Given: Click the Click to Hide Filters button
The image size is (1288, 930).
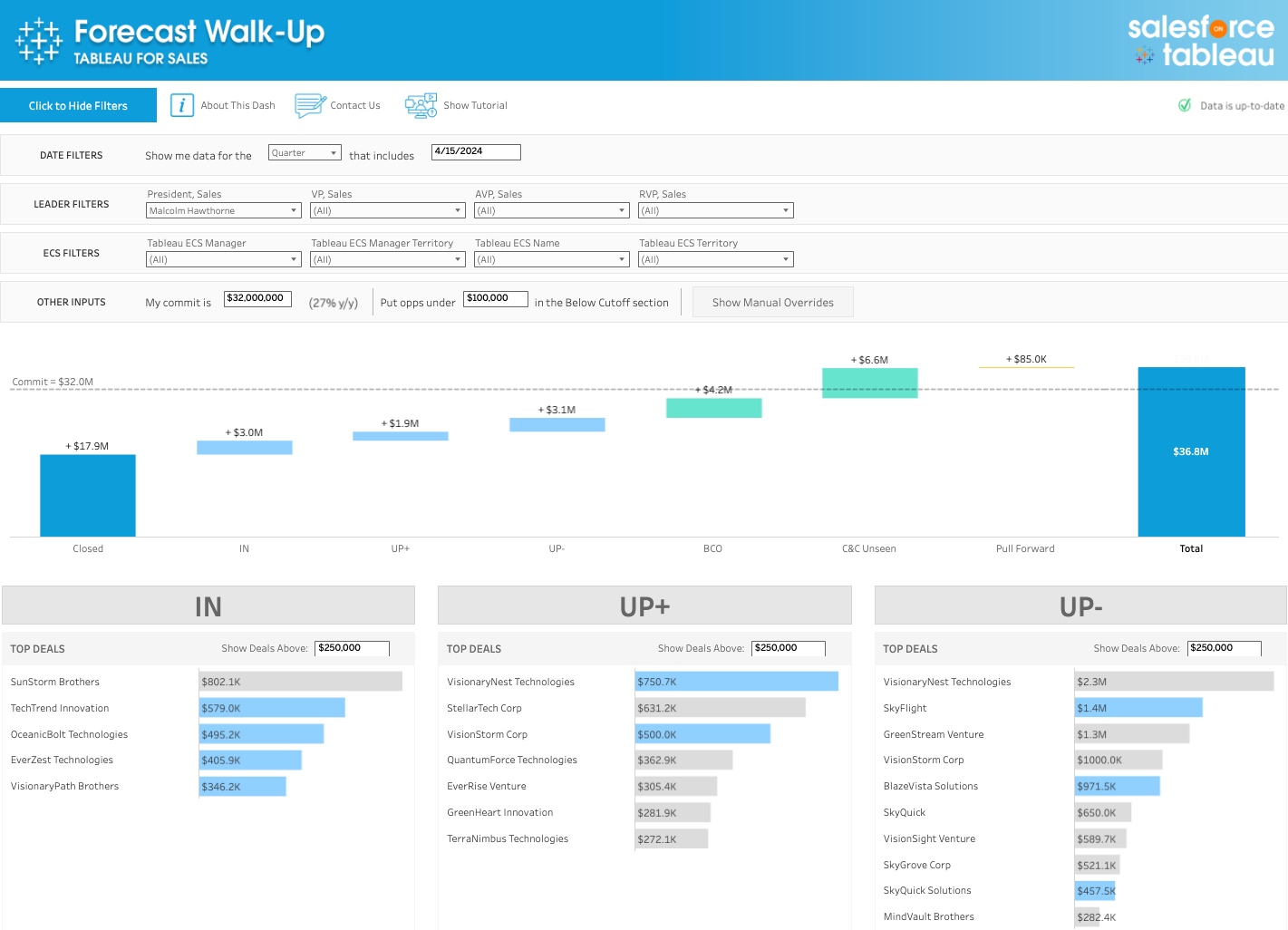Looking at the screenshot, I should [x=79, y=105].
